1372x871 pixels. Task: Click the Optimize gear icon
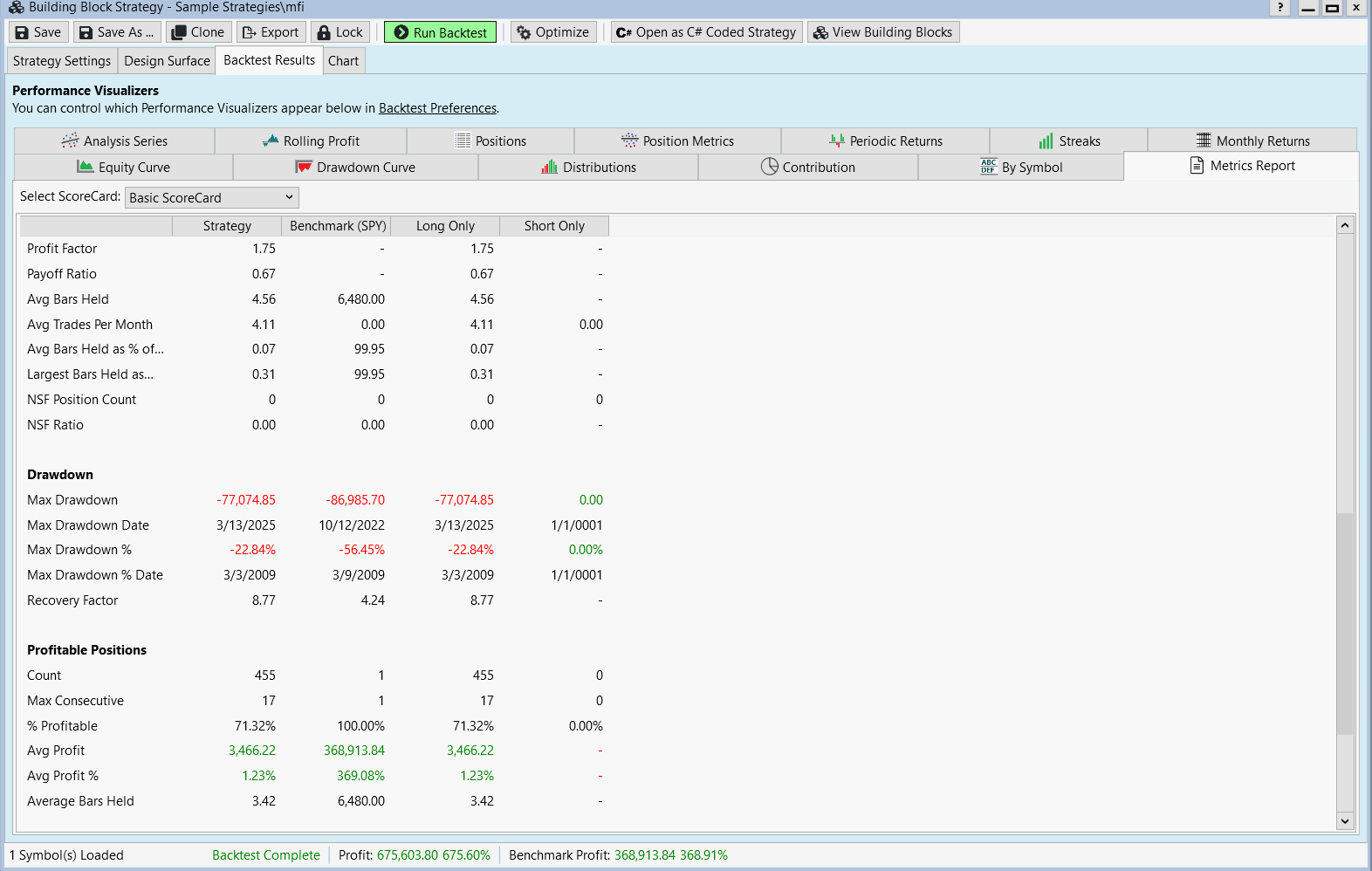coord(524,32)
